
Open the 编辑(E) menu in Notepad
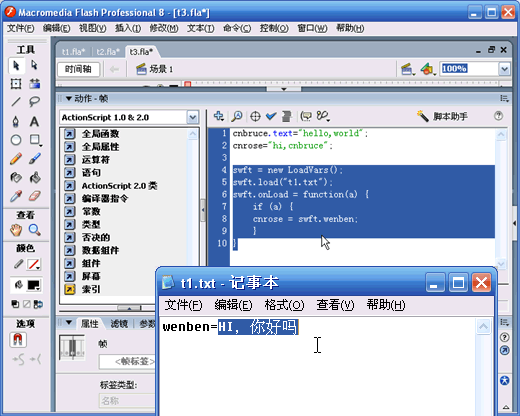(x=233, y=305)
